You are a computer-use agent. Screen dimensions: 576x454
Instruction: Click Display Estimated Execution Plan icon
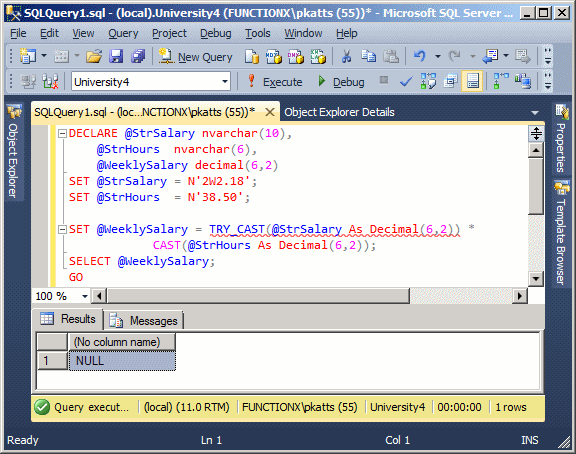(x=428, y=81)
